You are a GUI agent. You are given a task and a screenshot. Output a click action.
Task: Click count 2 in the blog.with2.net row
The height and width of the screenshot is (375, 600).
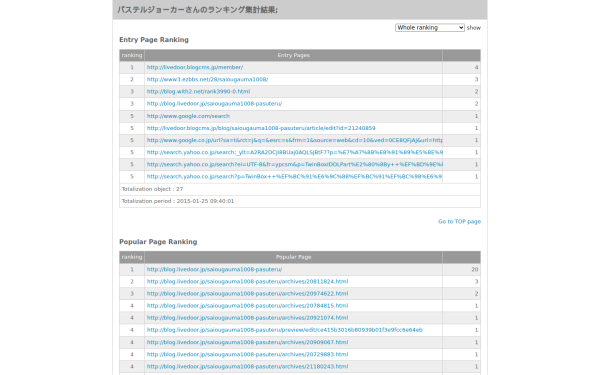tap(476, 91)
